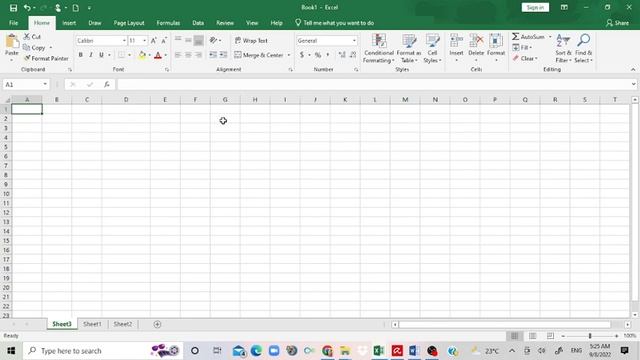This screenshot has height=360, width=640.
Task: Select the Sheet2 tab
Action: tap(122, 324)
